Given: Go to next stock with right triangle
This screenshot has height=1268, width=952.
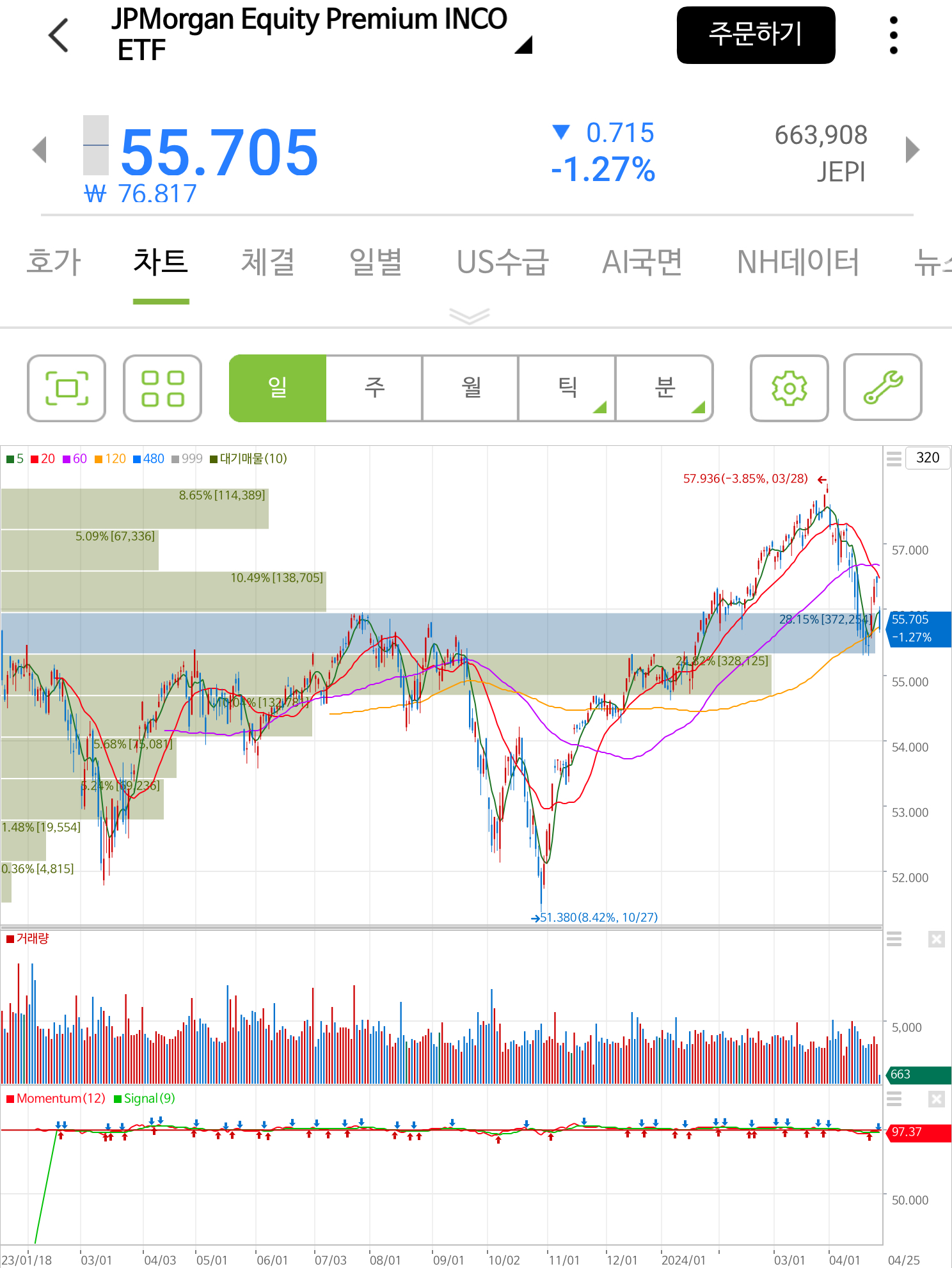Looking at the screenshot, I should [912, 150].
